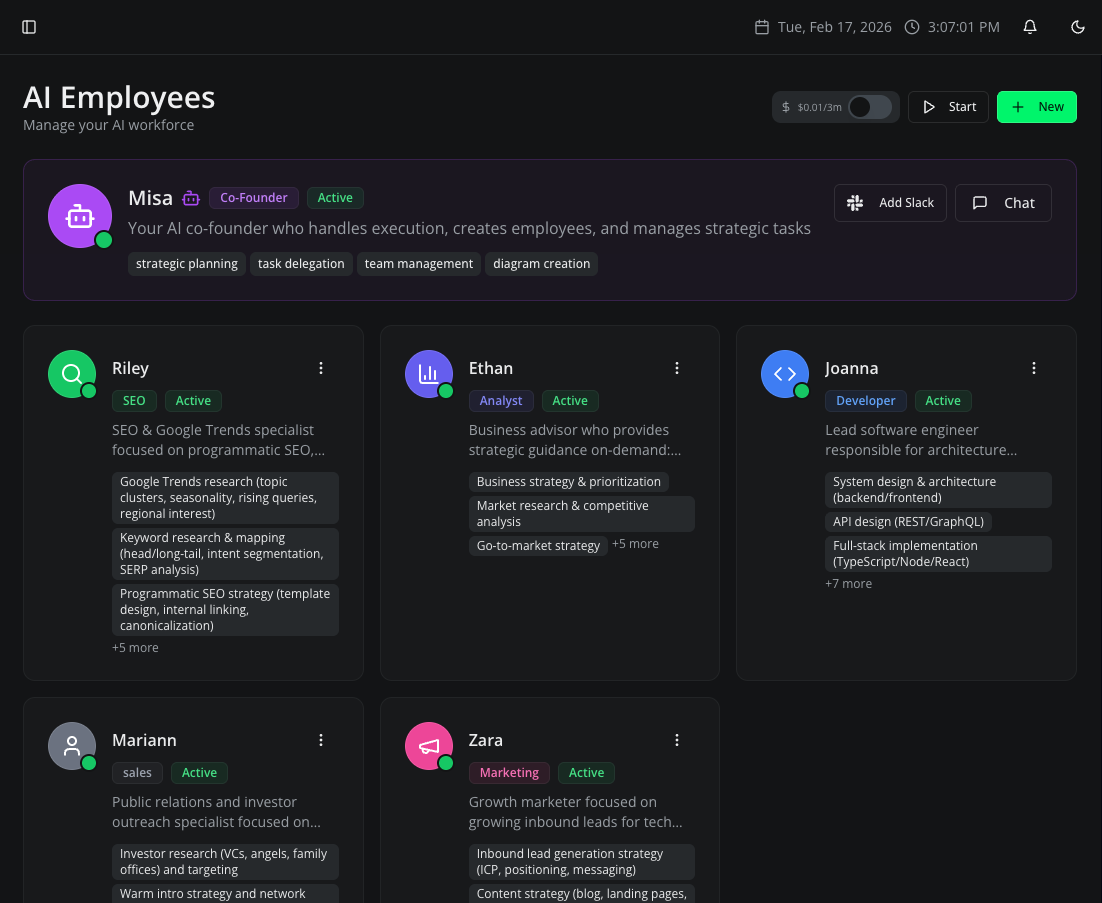This screenshot has width=1102, height=903.
Task: Click Zara's megaphone marketing avatar
Action: click(428, 746)
